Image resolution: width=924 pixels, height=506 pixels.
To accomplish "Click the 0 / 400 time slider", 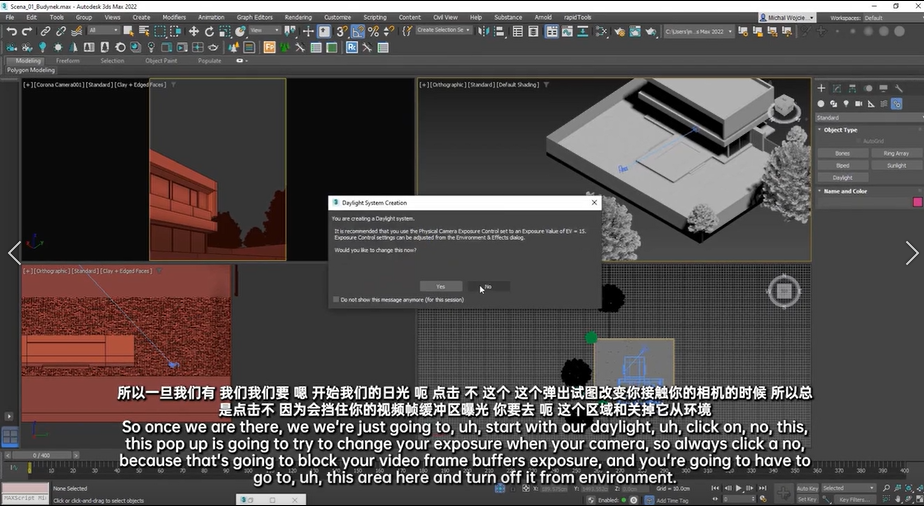I will pos(42,455).
